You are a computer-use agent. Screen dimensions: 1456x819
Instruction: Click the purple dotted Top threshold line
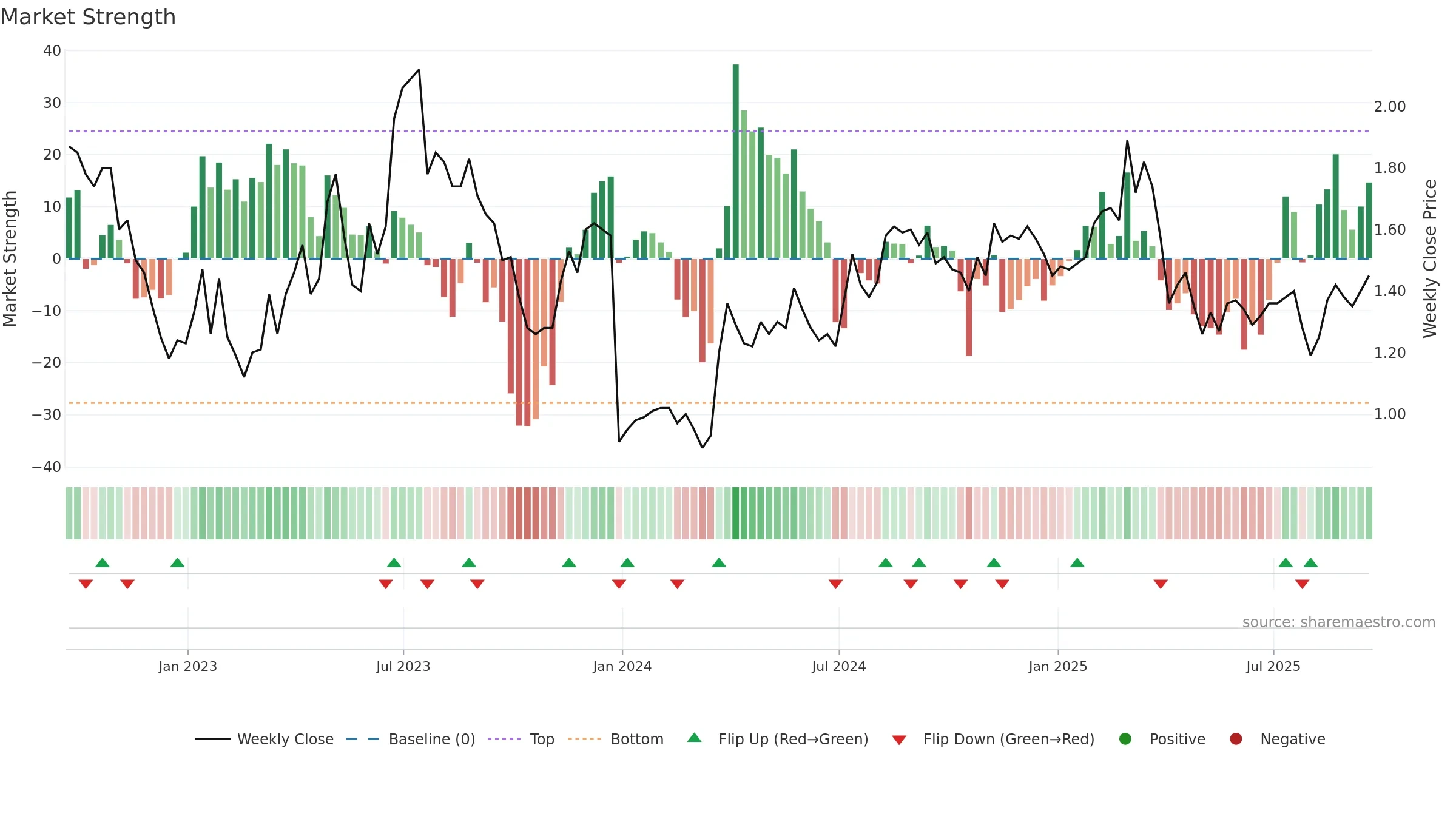(719, 131)
